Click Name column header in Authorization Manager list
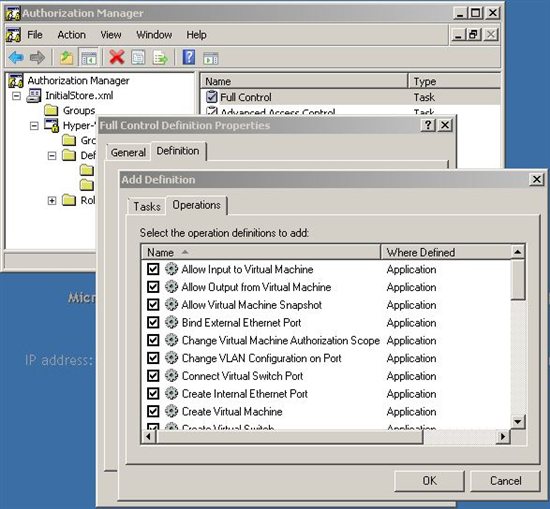550x509 pixels. (x=304, y=81)
